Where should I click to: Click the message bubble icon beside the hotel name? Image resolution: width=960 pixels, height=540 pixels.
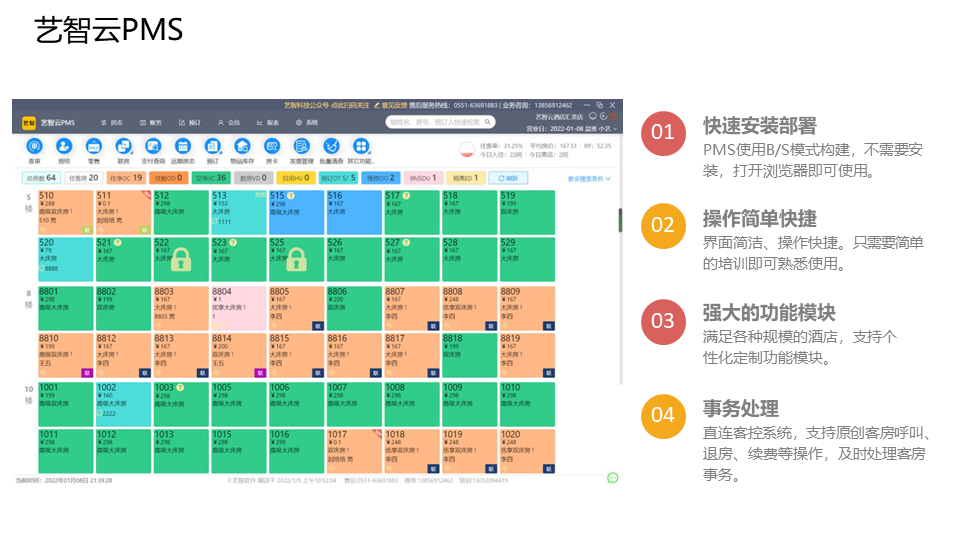tap(593, 116)
